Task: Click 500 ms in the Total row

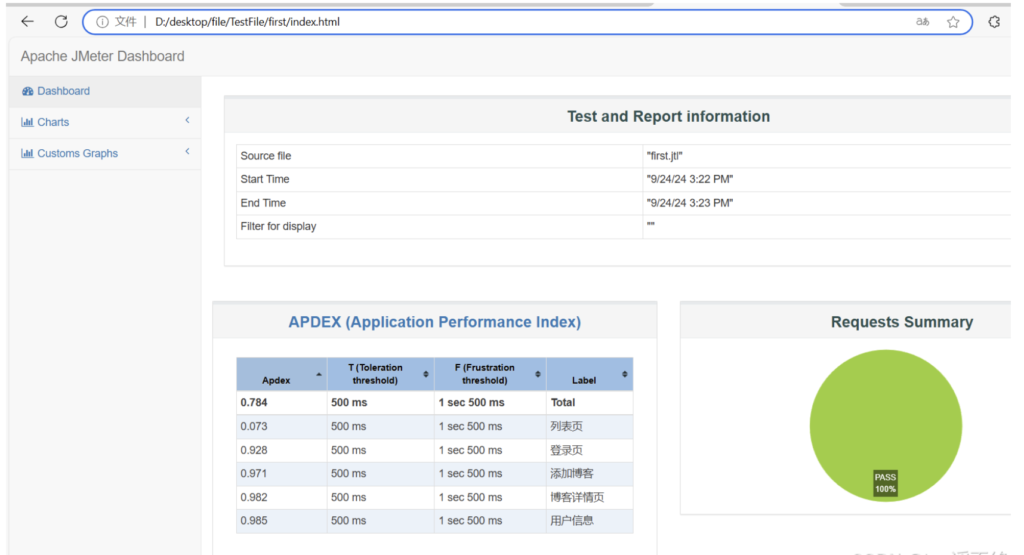Action: click(349, 403)
